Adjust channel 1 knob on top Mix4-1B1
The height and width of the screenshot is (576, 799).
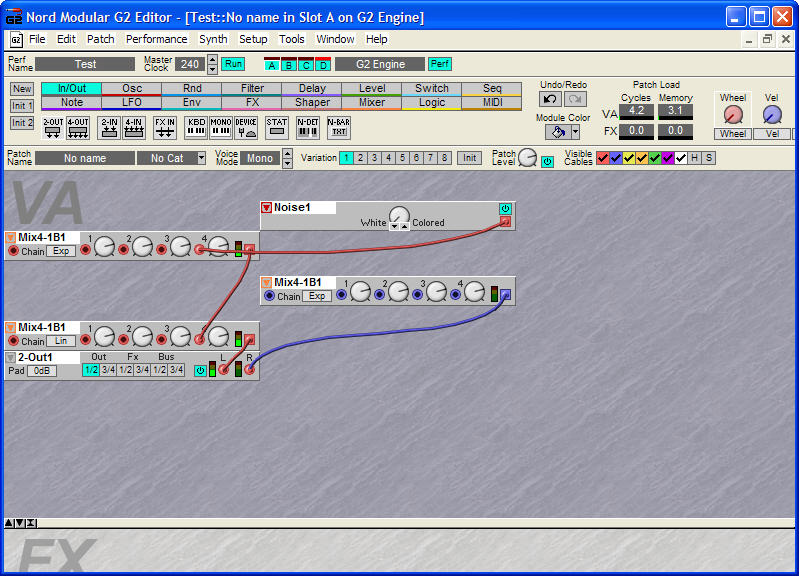[x=104, y=247]
